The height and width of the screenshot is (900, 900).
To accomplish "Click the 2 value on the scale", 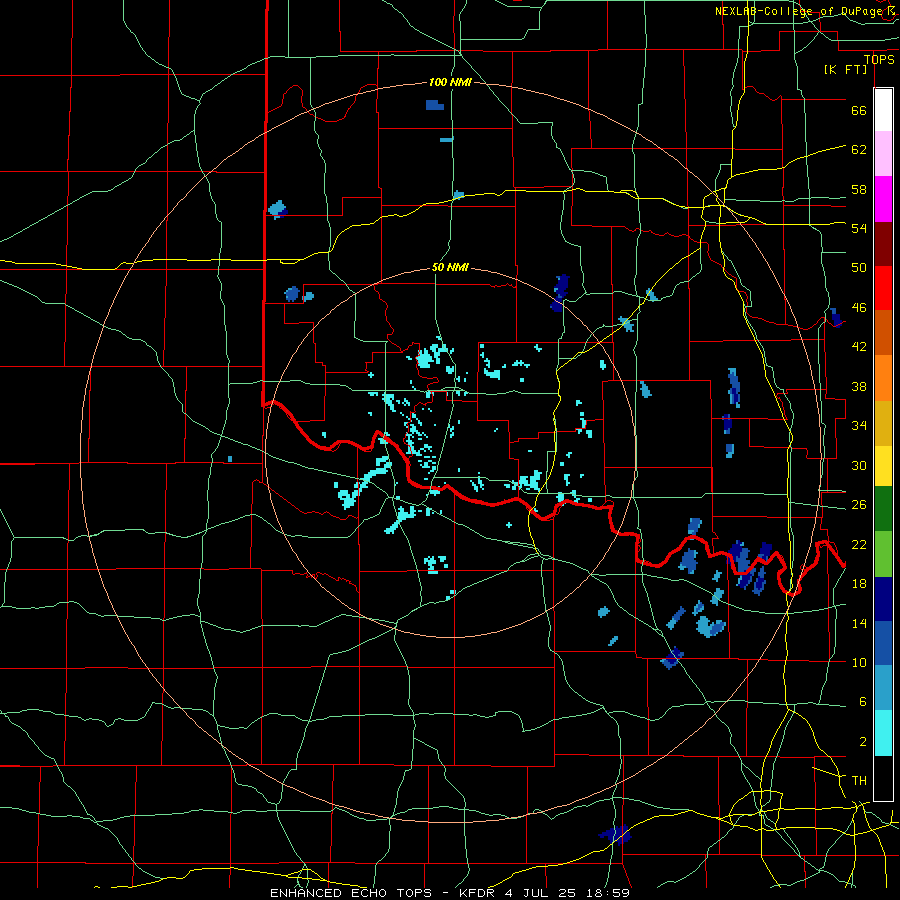I will 862,742.
